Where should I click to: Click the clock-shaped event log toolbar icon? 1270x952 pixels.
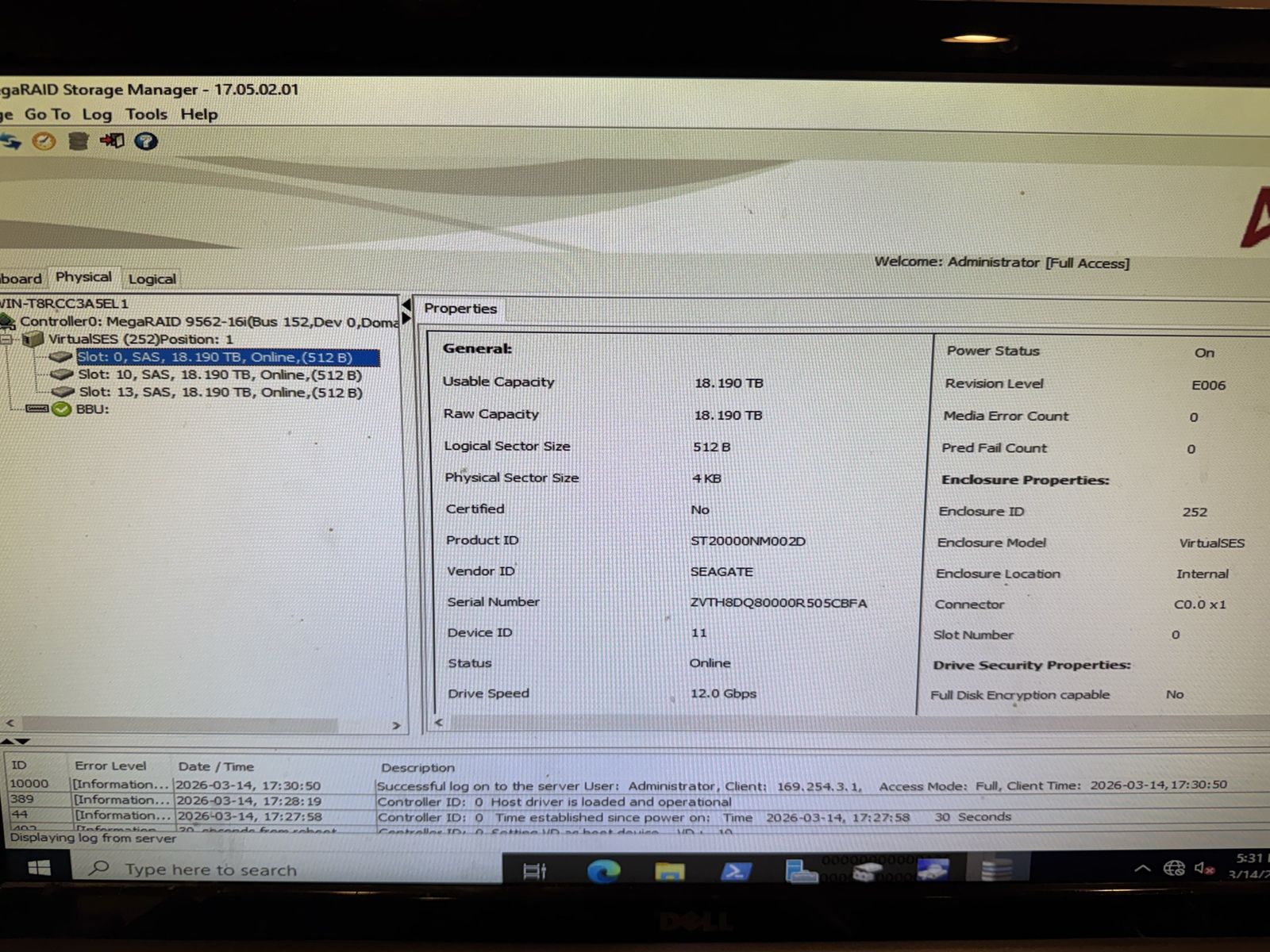coord(44,141)
